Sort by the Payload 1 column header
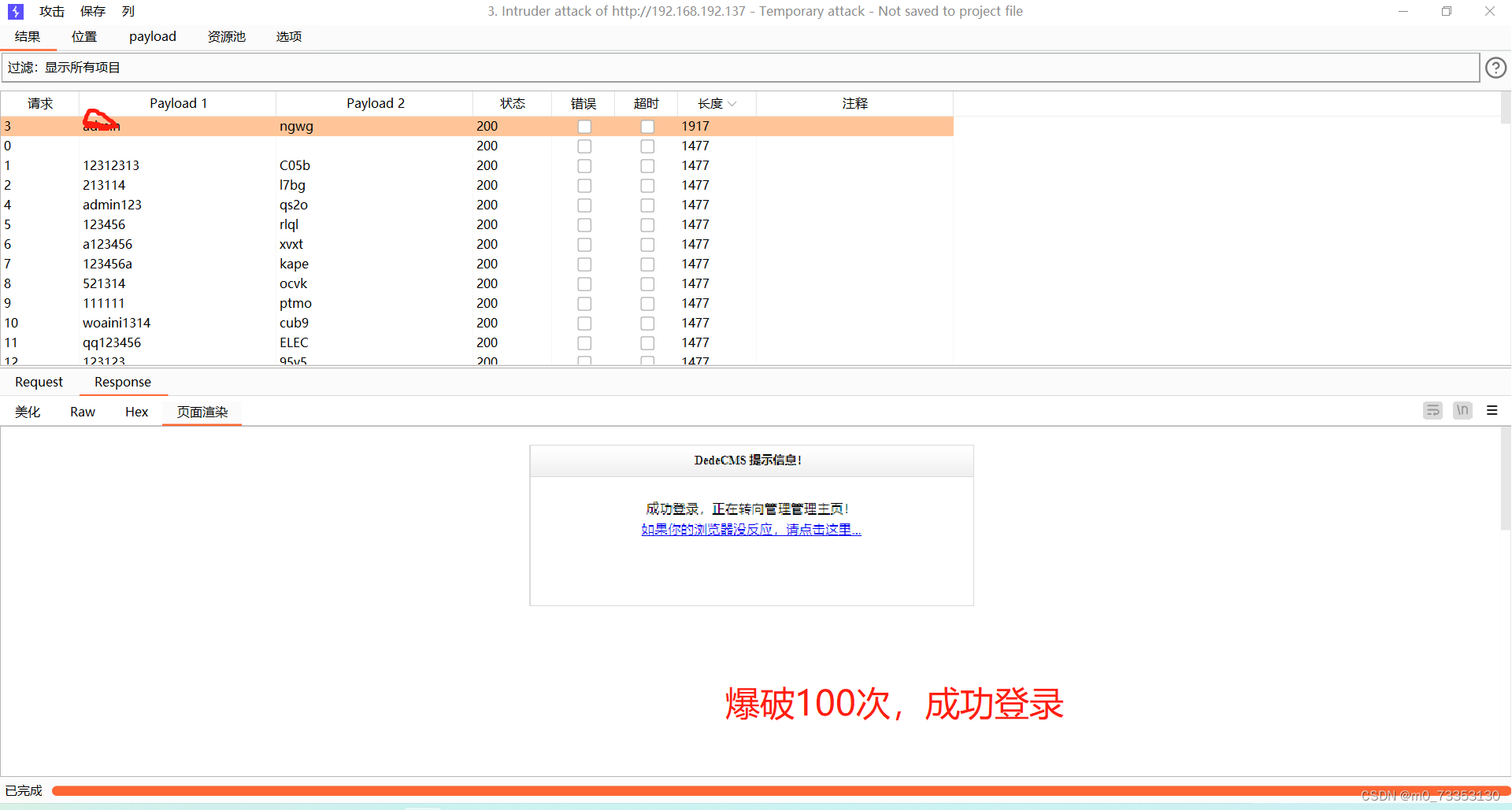The image size is (1512, 810). click(x=178, y=104)
